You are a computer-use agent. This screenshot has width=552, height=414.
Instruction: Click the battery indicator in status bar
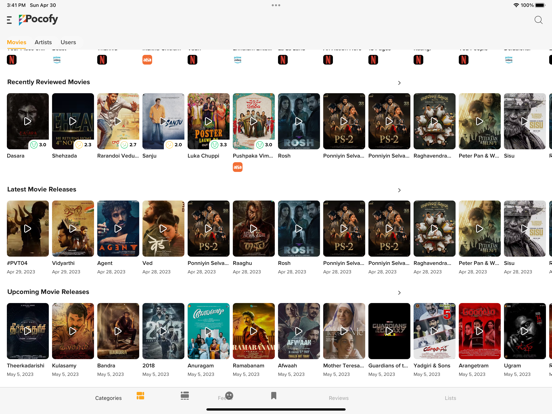pyautogui.click(x=540, y=5)
